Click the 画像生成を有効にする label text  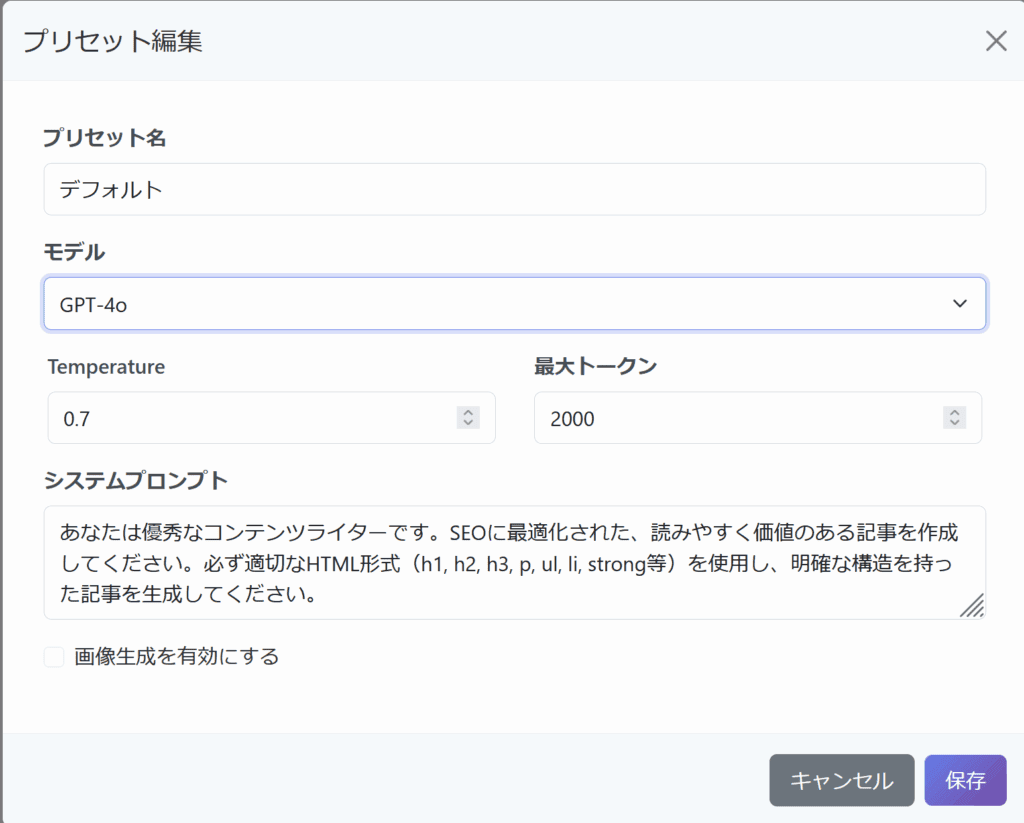pyautogui.click(x=176, y=656)
